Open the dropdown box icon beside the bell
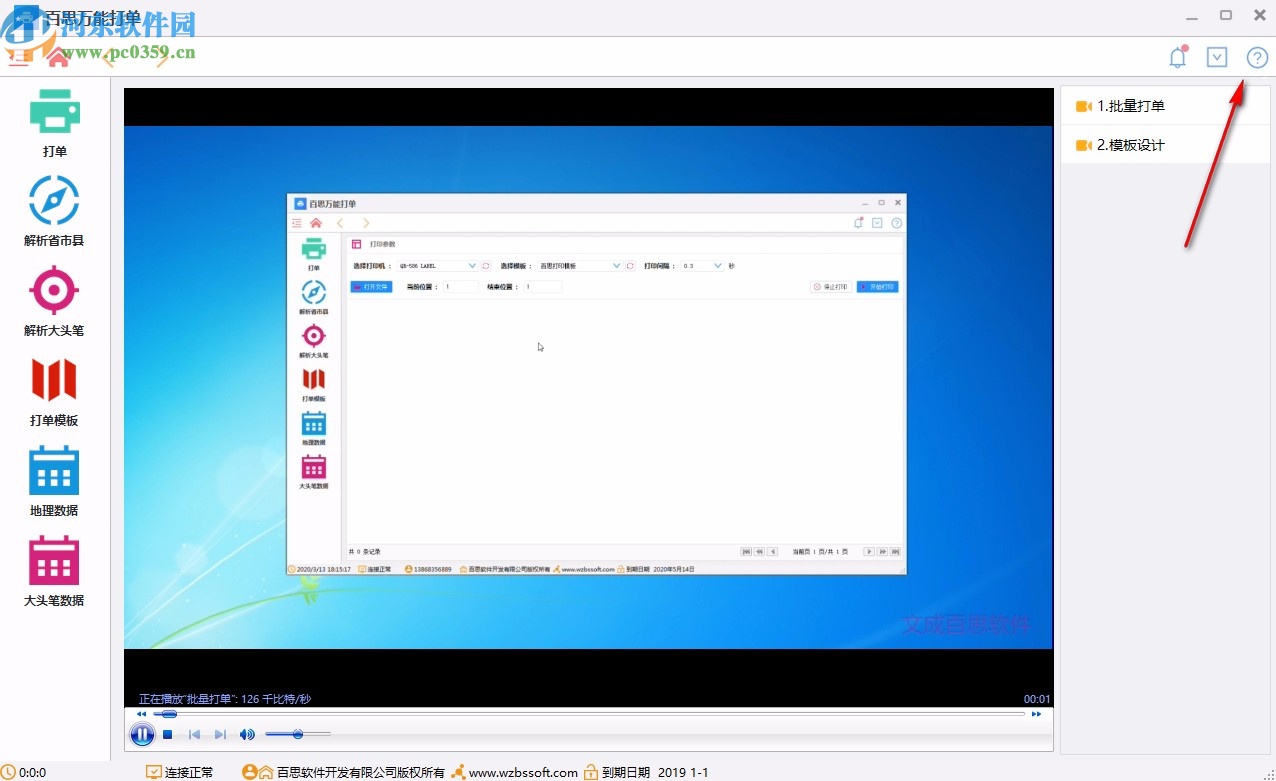Screen dimensions: 1276x781 point(1217,57)
